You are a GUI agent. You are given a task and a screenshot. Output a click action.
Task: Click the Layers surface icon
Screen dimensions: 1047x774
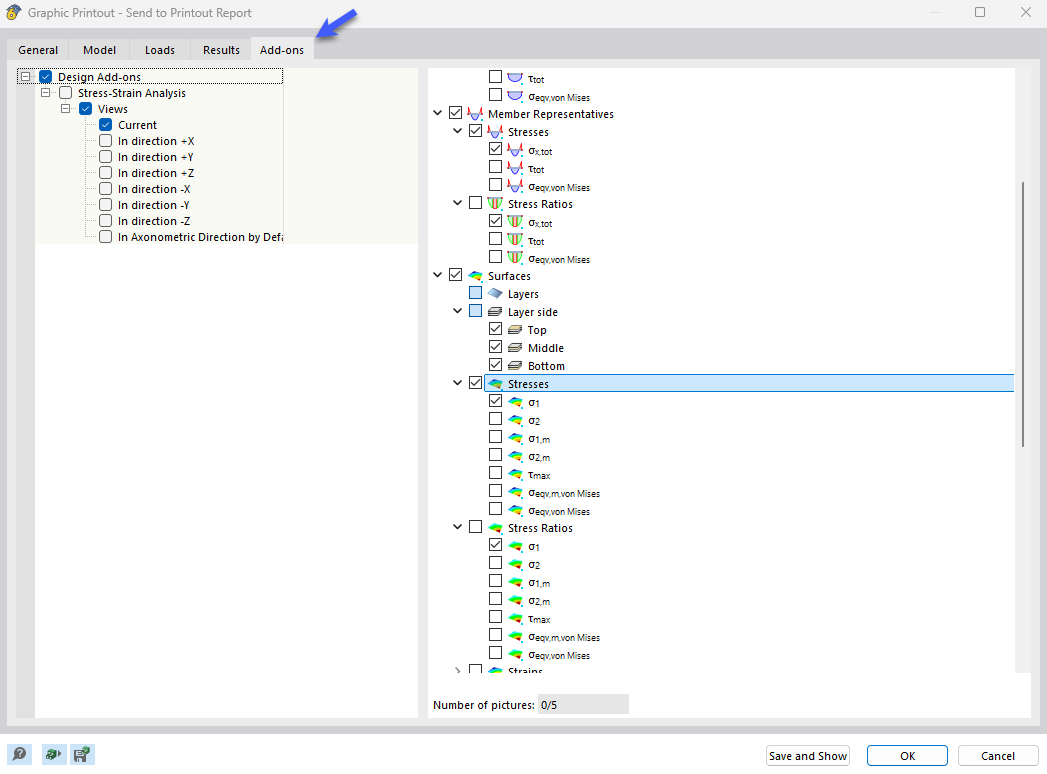(496, 292)
